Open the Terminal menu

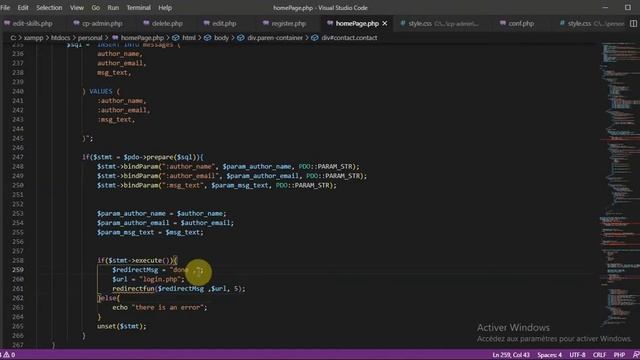pyautogui.click(x=138, y=8)
